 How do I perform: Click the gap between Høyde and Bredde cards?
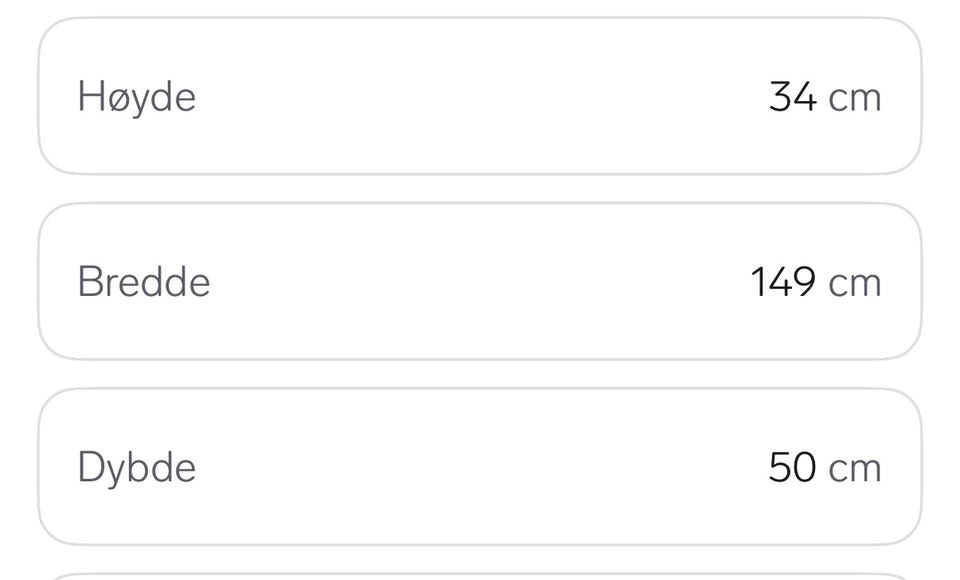point(480,189)
